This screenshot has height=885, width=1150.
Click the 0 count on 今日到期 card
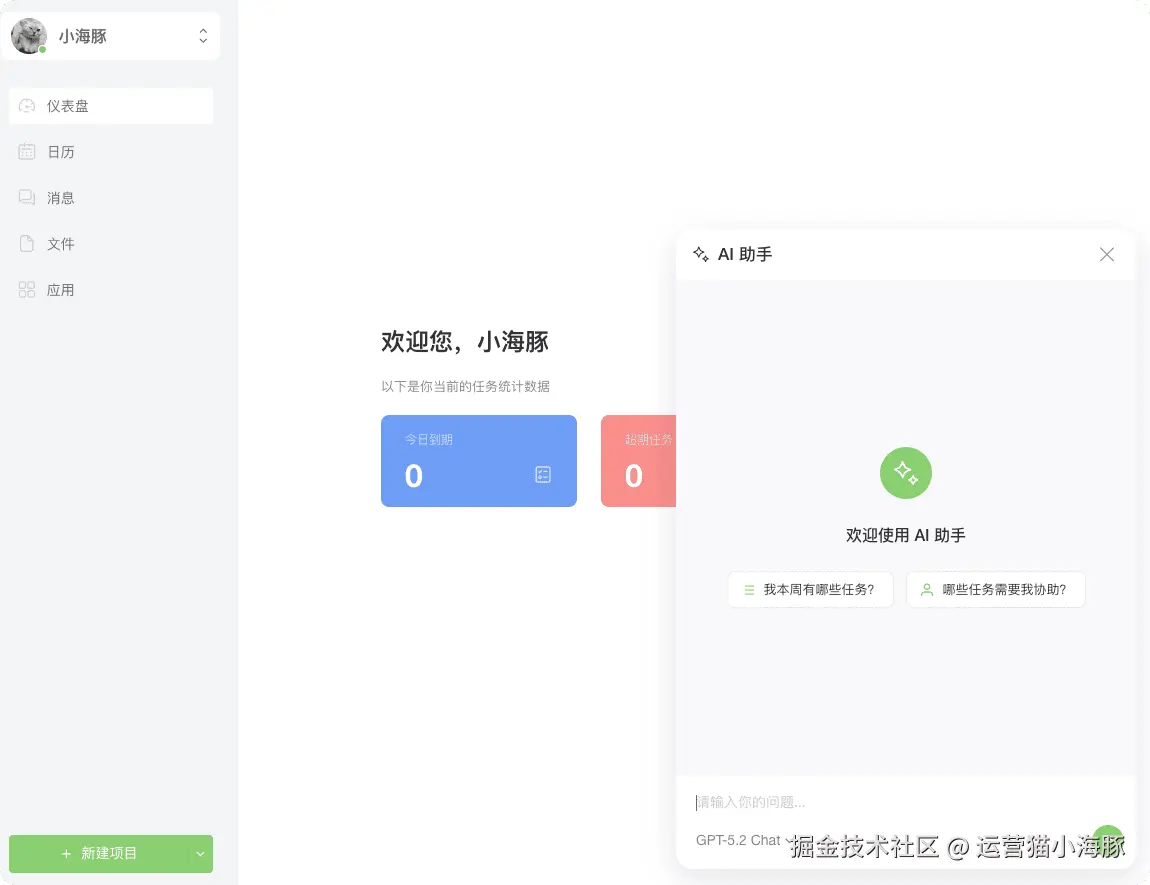[414, 476]
